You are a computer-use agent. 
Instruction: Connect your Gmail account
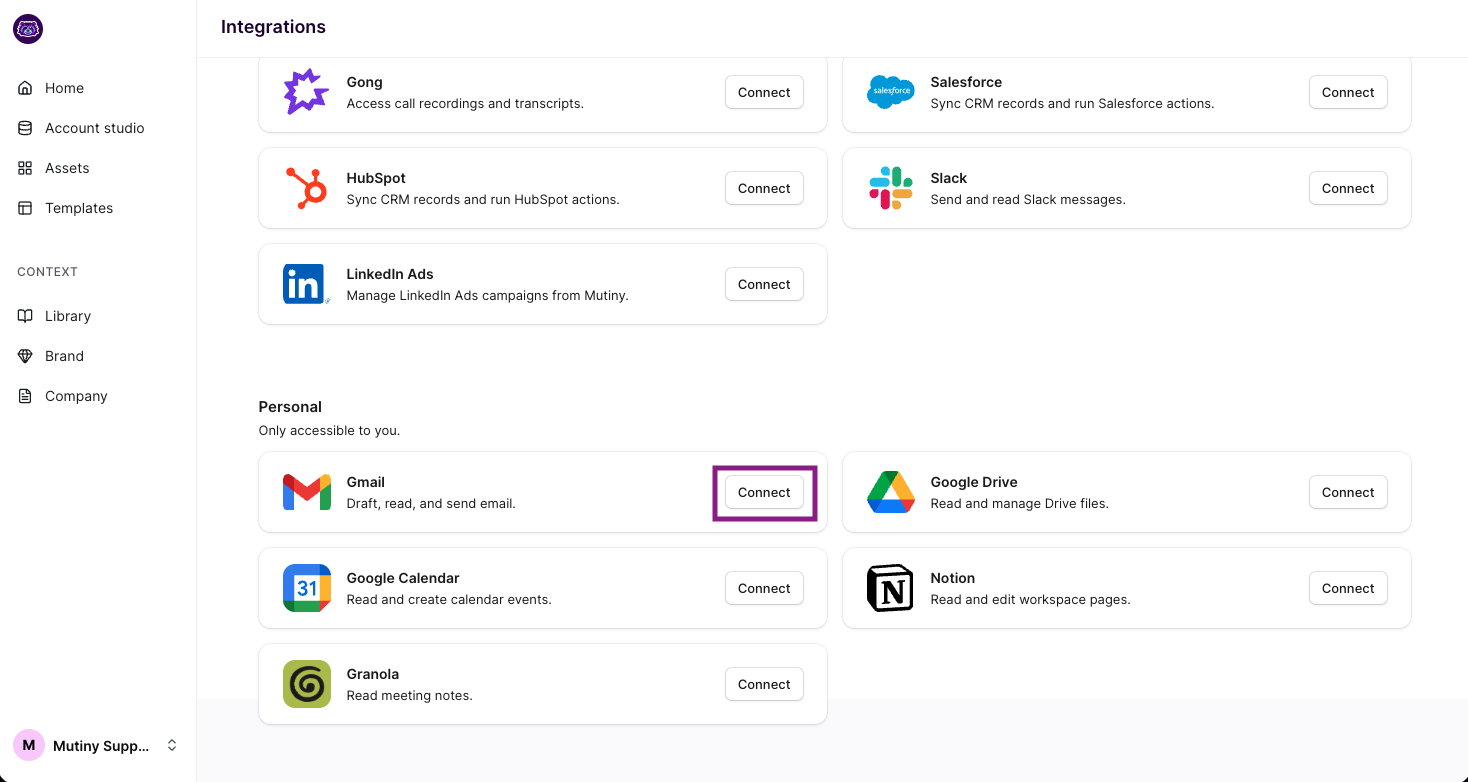[x=764, y=492]
